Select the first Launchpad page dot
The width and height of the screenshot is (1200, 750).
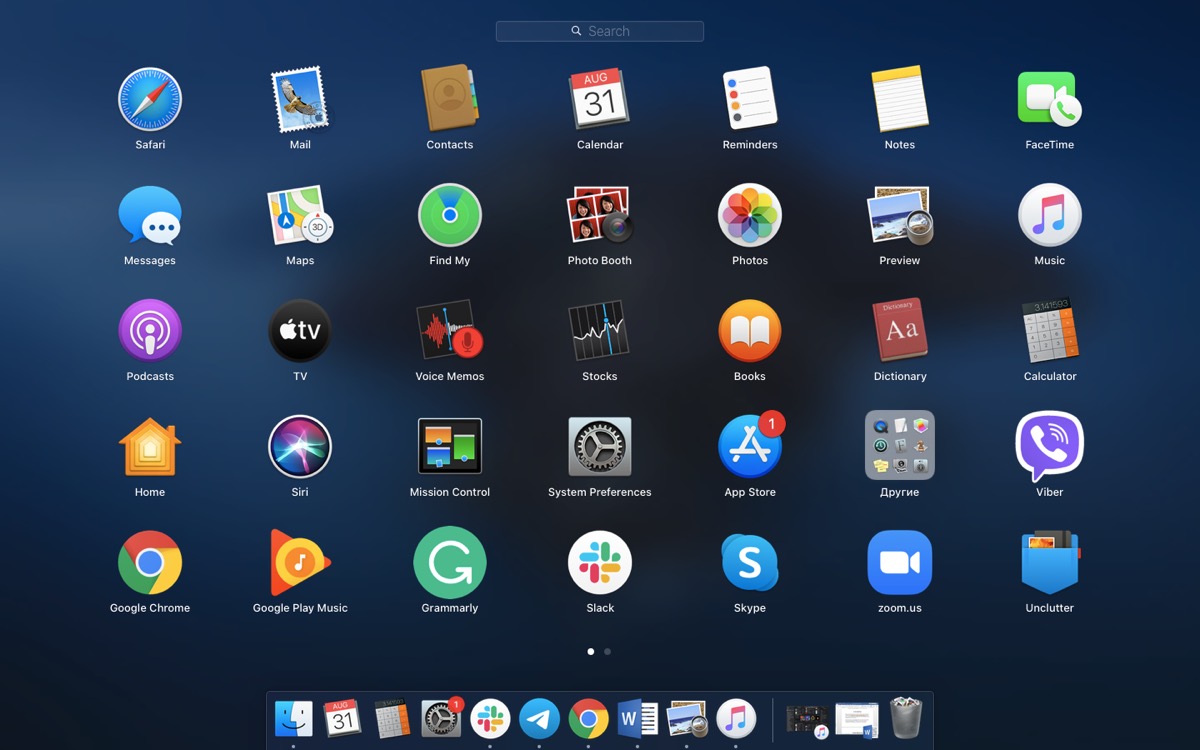(591, 652)
